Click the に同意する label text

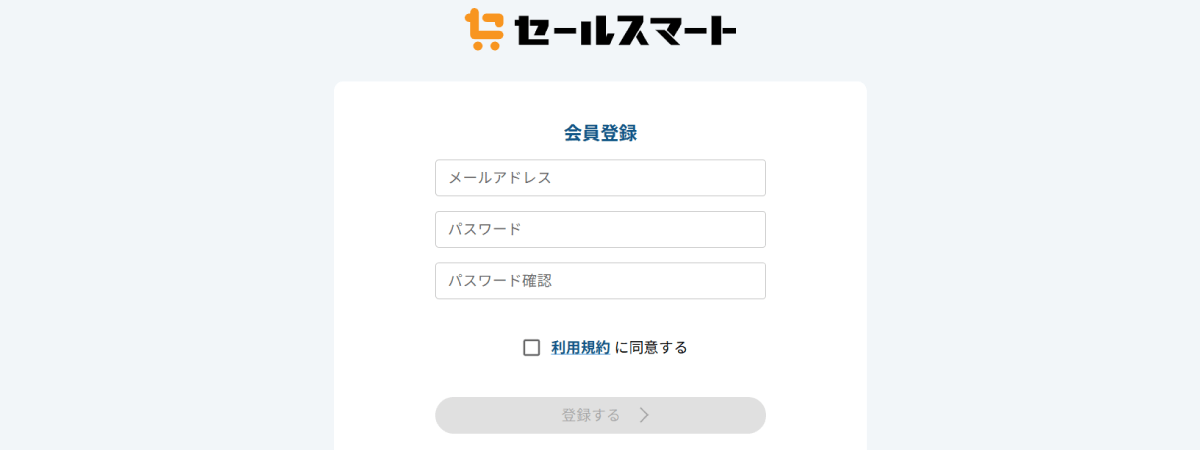click(x=651, y=348)
